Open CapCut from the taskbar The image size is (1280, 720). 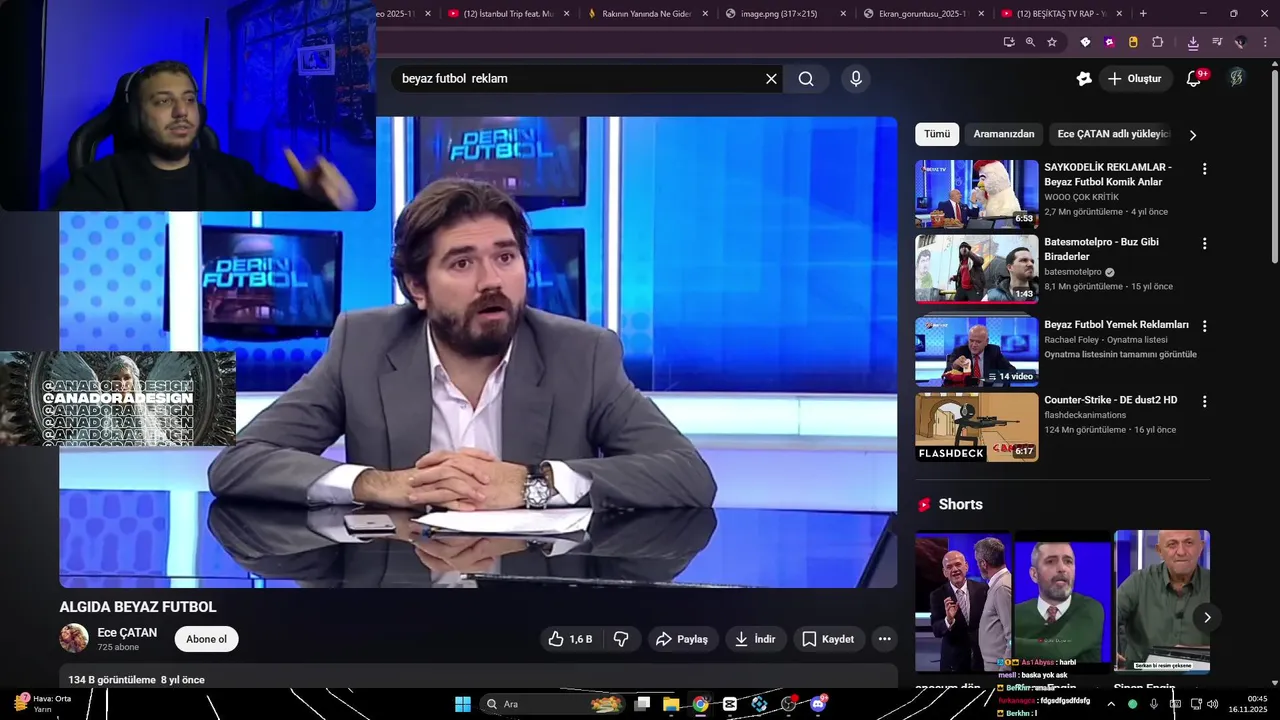click(730, 704)
